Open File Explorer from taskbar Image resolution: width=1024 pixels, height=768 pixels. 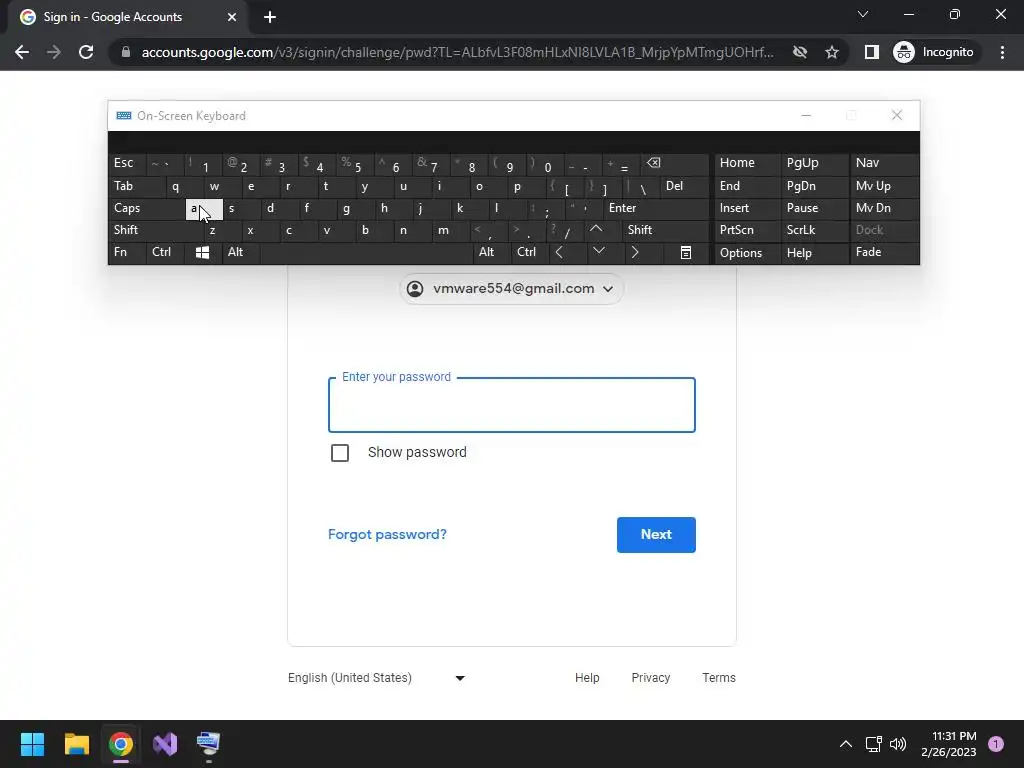pyautogui.click(x=76, y=744)
